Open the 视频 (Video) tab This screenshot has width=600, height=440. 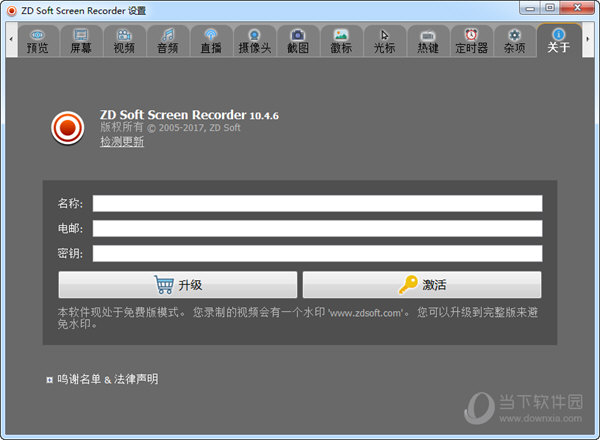(124, 41)
